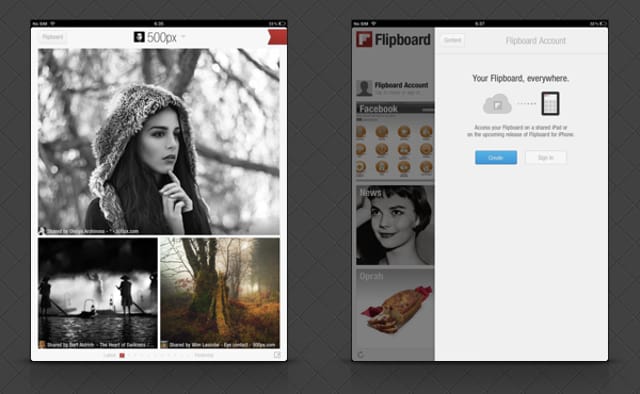640x394 pixels.
Task: Open the black-and-white fishermen photo
Action: tap(98, 293)
